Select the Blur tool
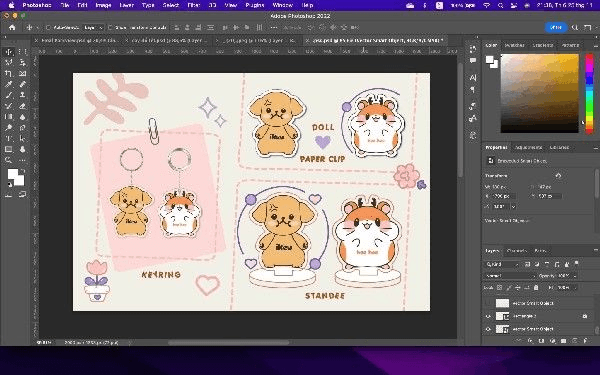The image size is (600, 375). pos(23,117)
